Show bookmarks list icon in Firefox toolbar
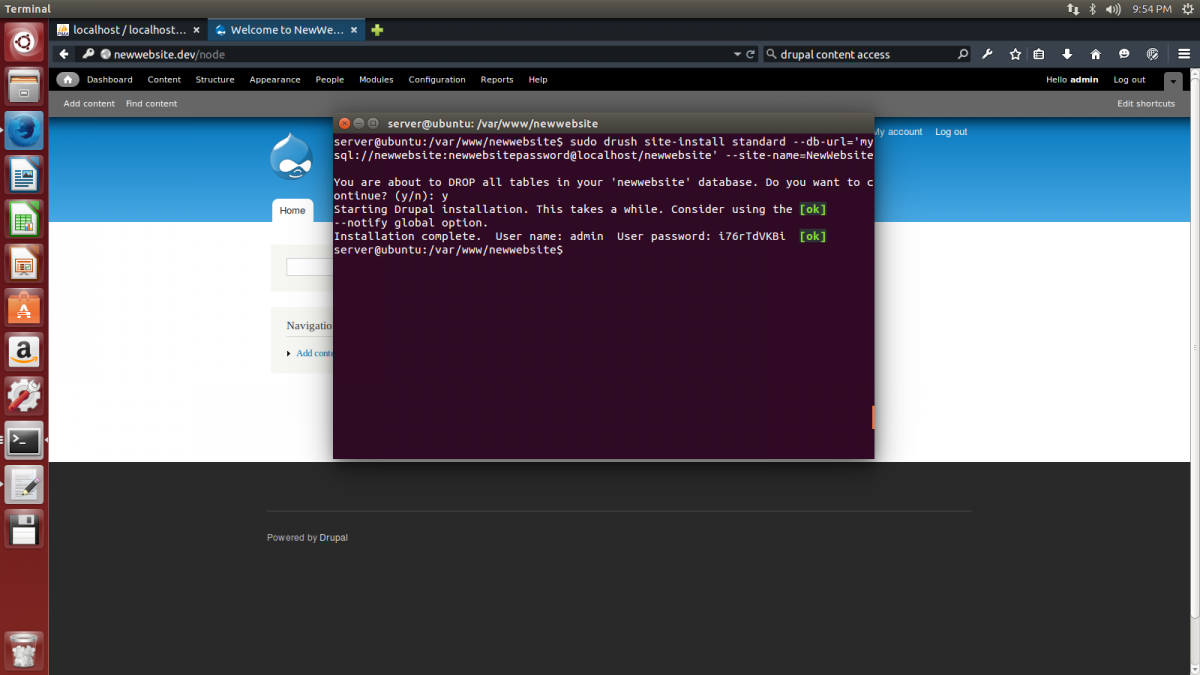The width and height of the screenshot is (1200, 675). (x=1039, y=54)
